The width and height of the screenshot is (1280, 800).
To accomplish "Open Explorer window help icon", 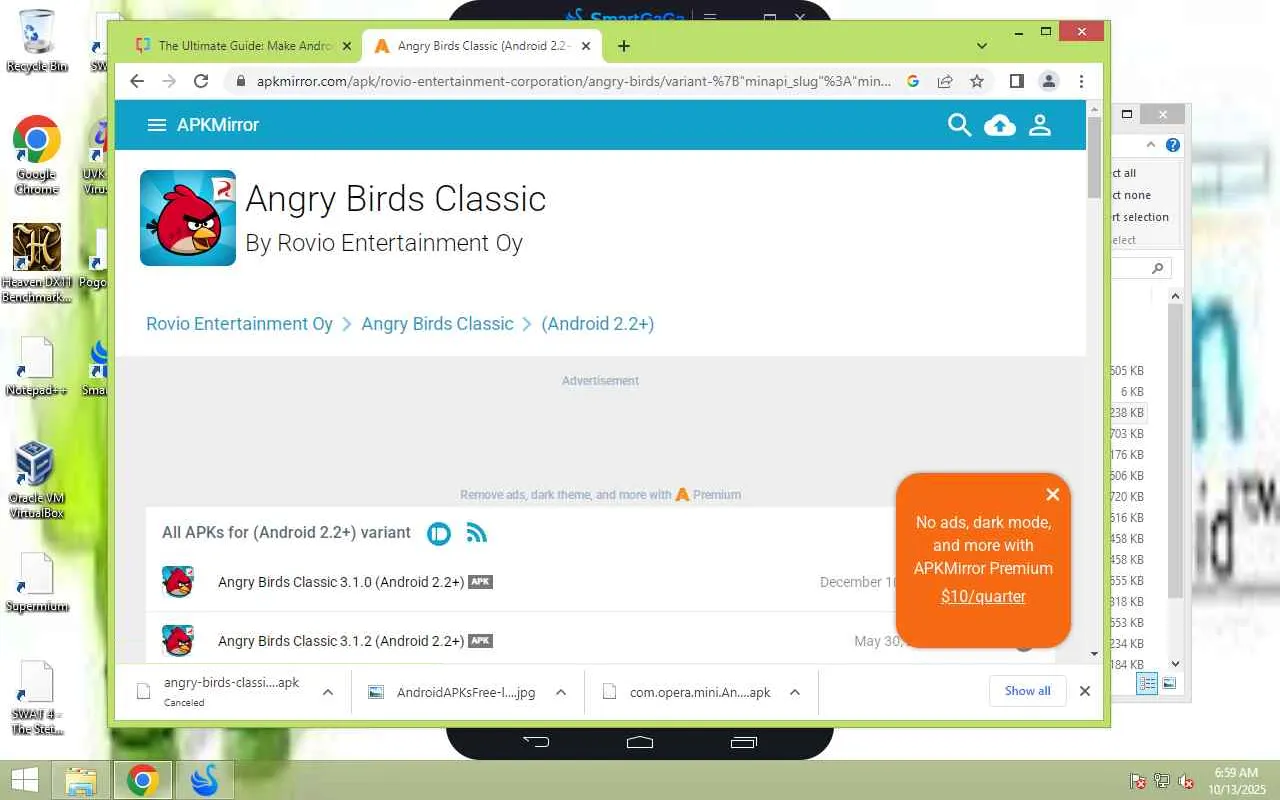I will click(x=1173, y=145).
